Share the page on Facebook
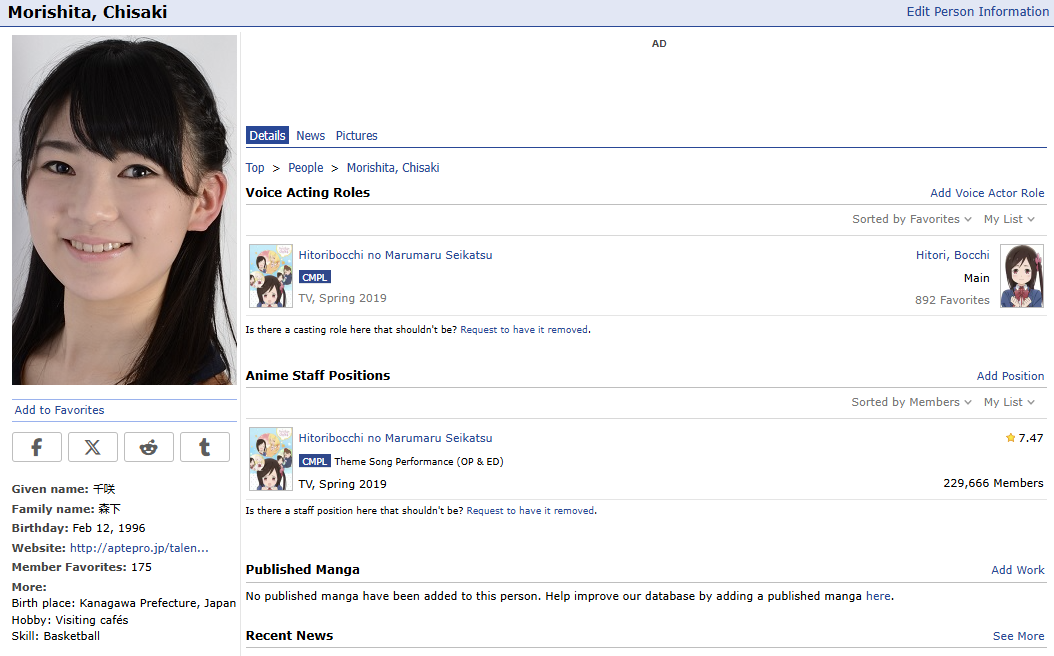The height and width of the screenshot is (656, 1054). click(x=37, y=447)
